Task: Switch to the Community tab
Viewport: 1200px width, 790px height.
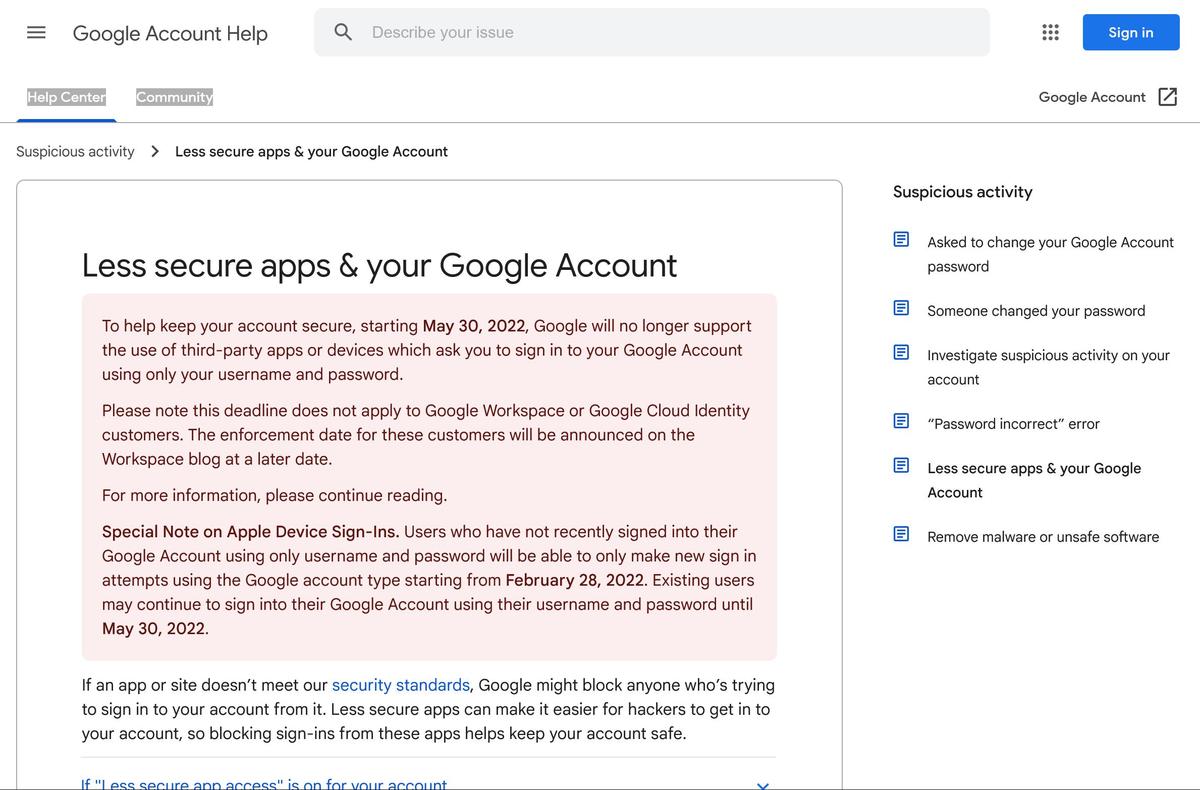Action: point(174,97)
